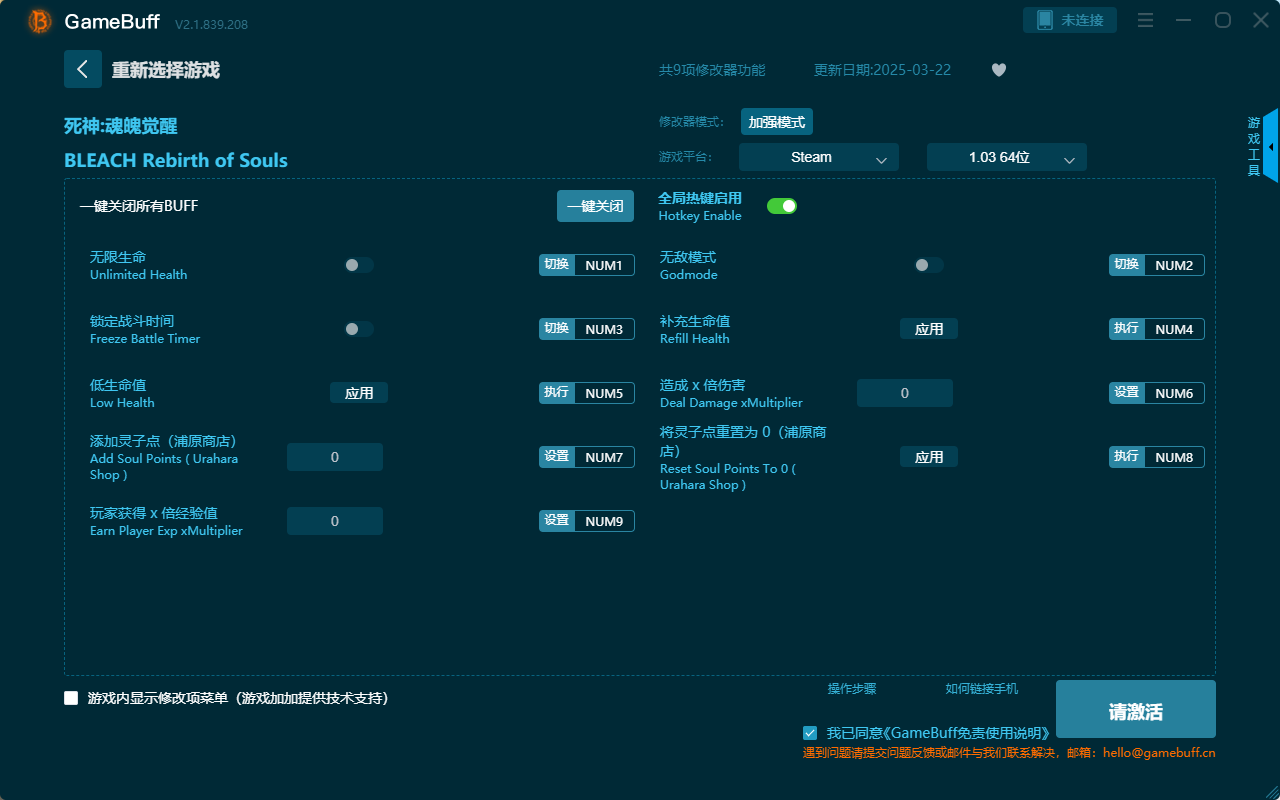This screenshot has height=800, width=1280.
Task: Enable the Unlimited Health toggle
Action: 359,264
